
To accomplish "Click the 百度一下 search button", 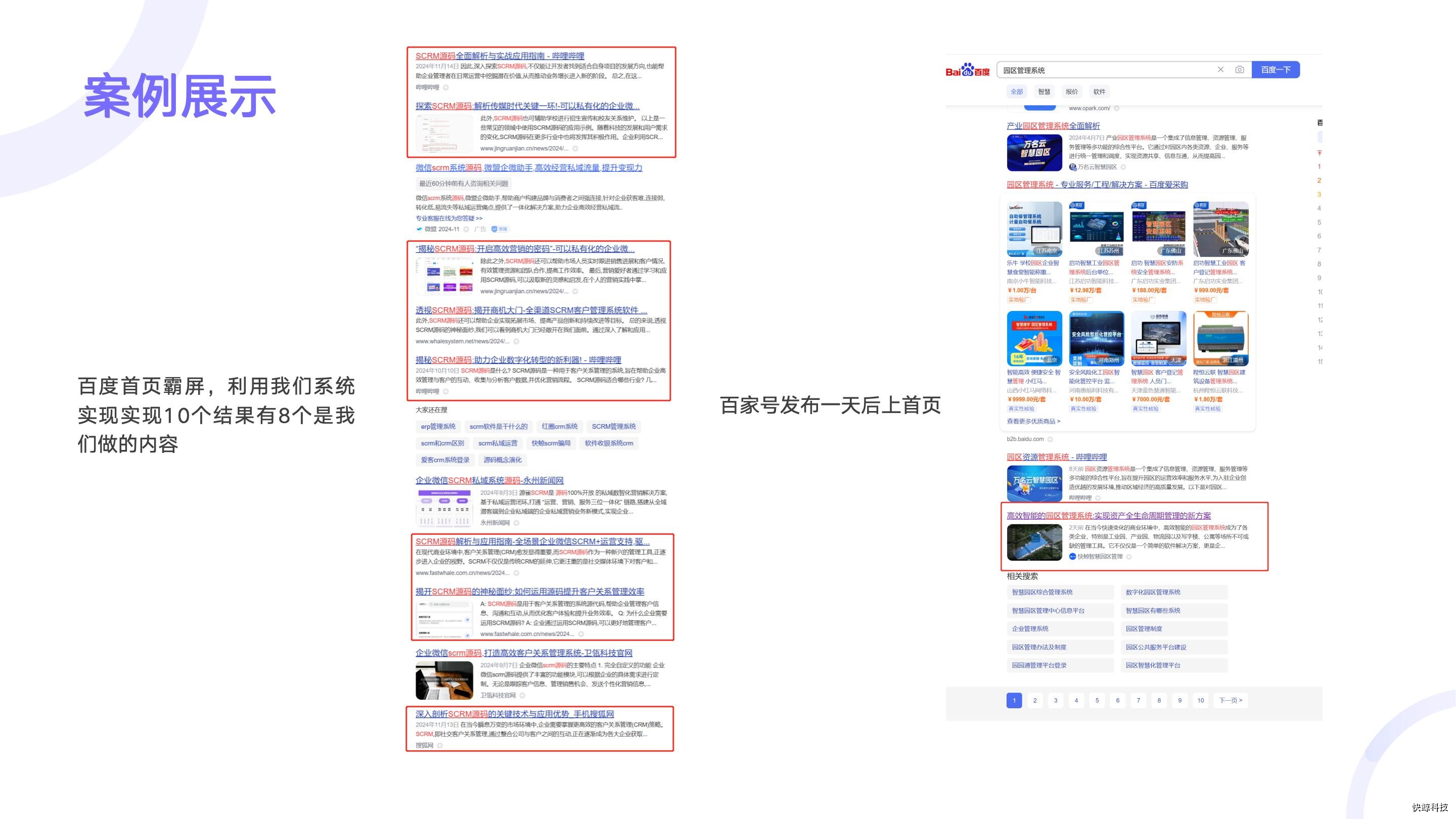I will [x=1276, y=70].
